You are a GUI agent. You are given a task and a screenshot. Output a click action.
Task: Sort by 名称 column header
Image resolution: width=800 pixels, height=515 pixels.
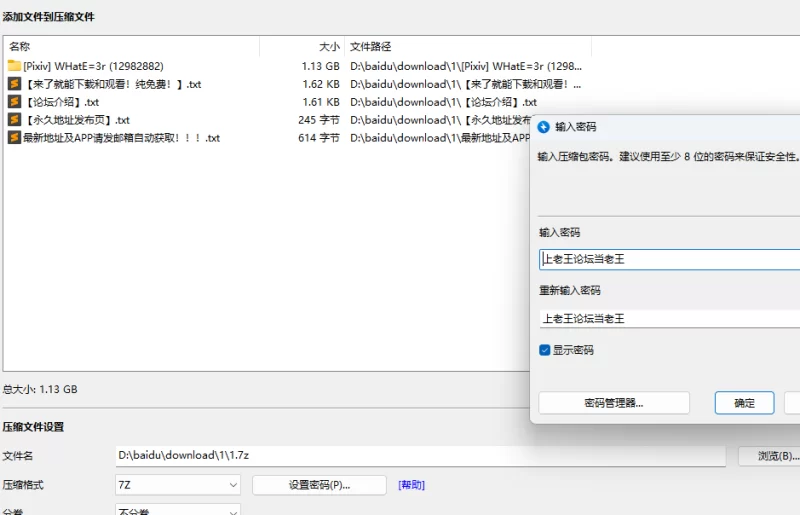tap(133, 46)
